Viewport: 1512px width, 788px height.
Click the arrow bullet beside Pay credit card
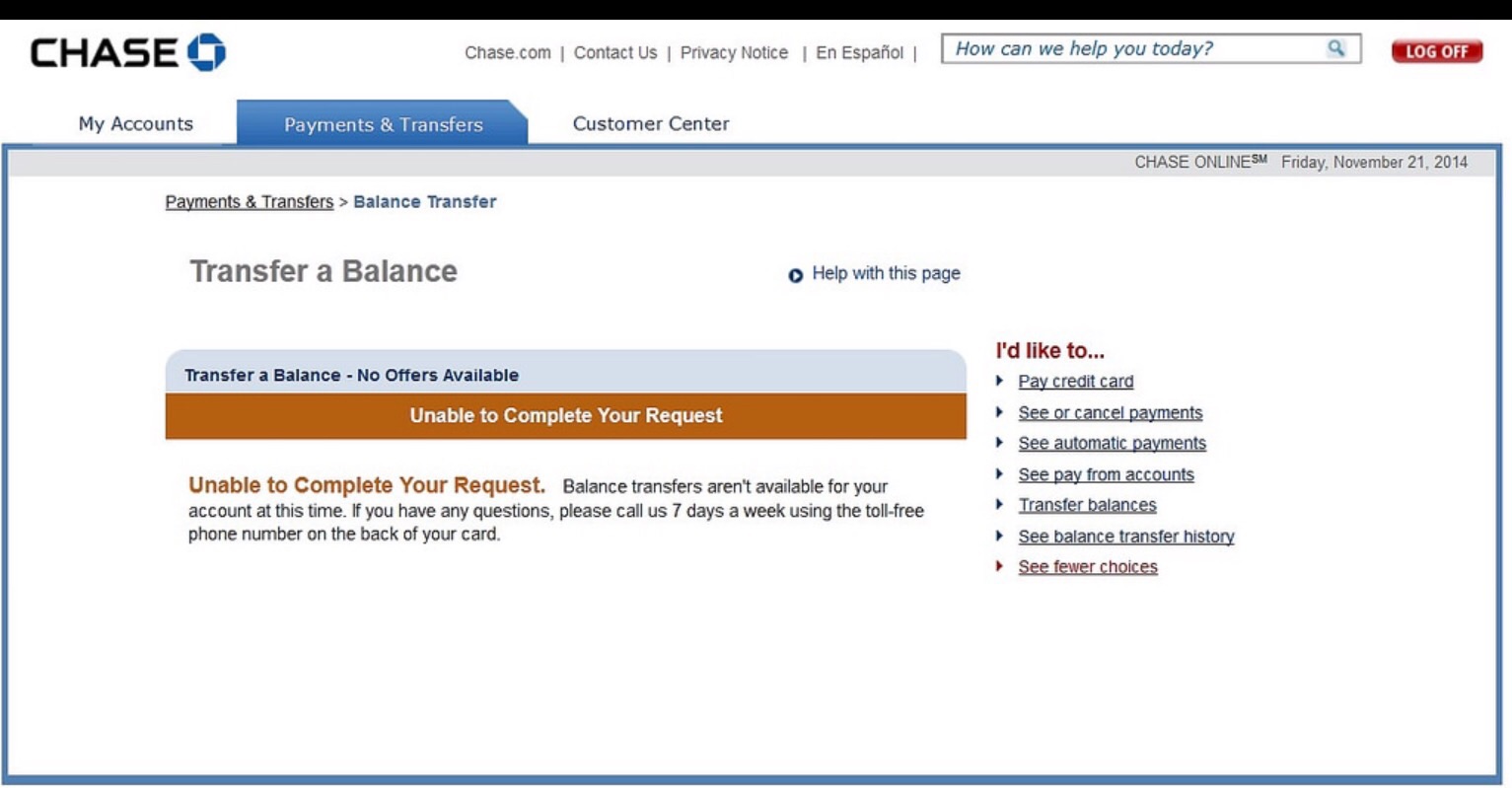[999, 381]
